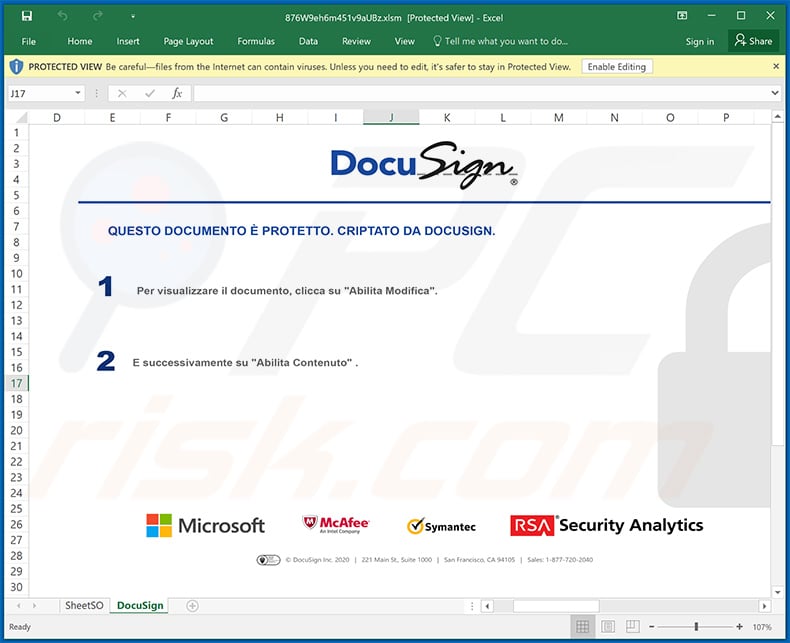Select column D header

[x=57, y=117]
